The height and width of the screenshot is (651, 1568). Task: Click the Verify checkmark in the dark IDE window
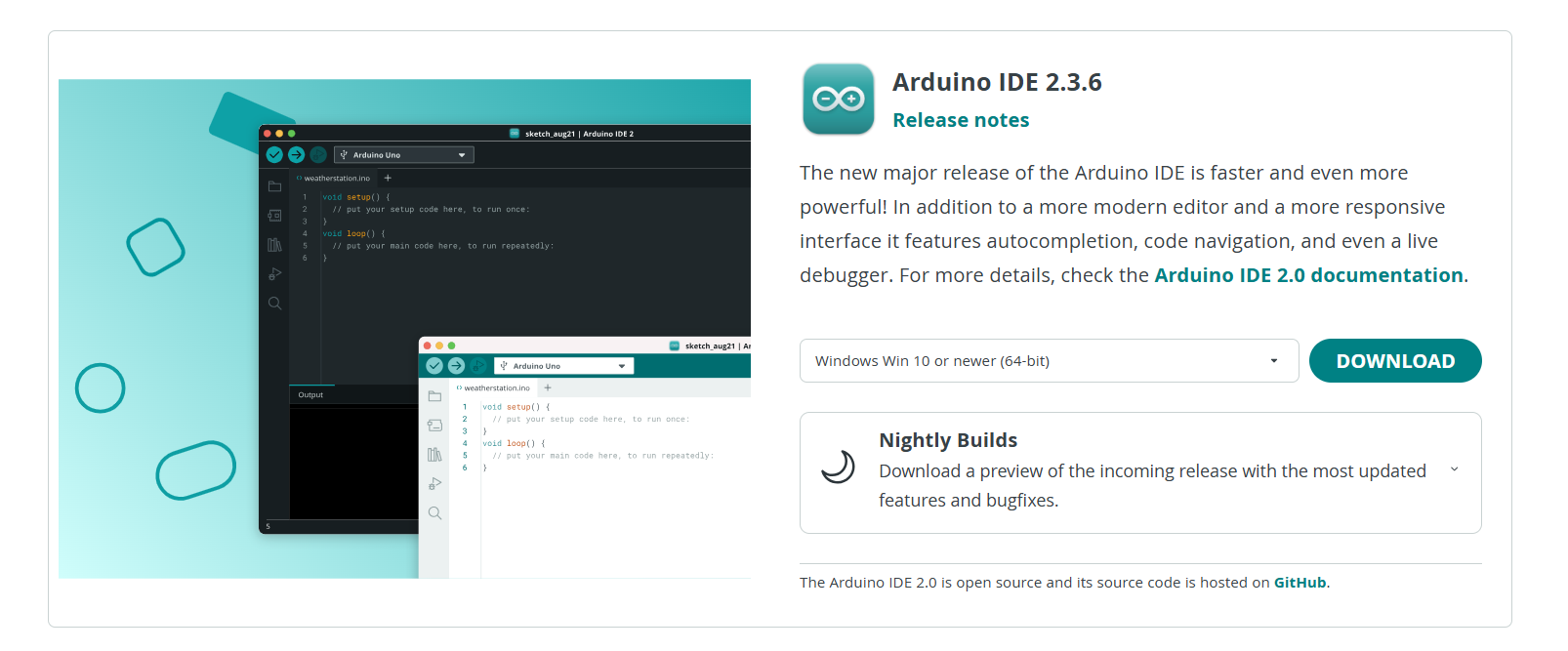(274, 155)
